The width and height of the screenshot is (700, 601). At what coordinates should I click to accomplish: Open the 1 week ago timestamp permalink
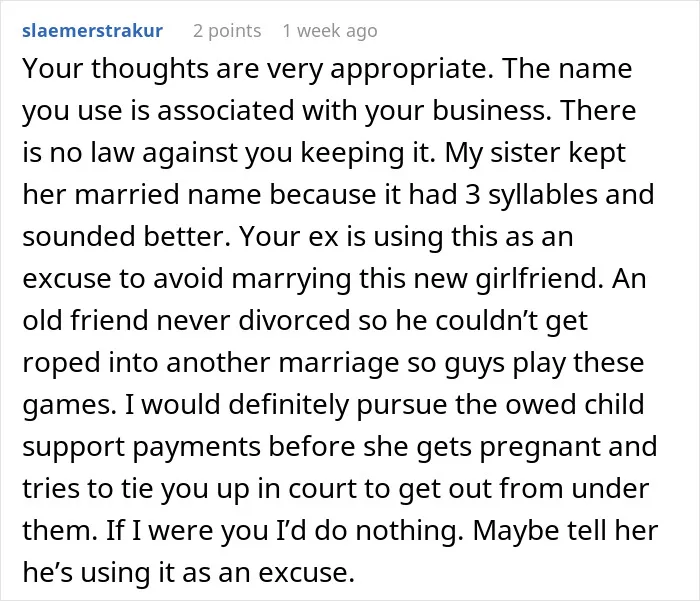330,31
